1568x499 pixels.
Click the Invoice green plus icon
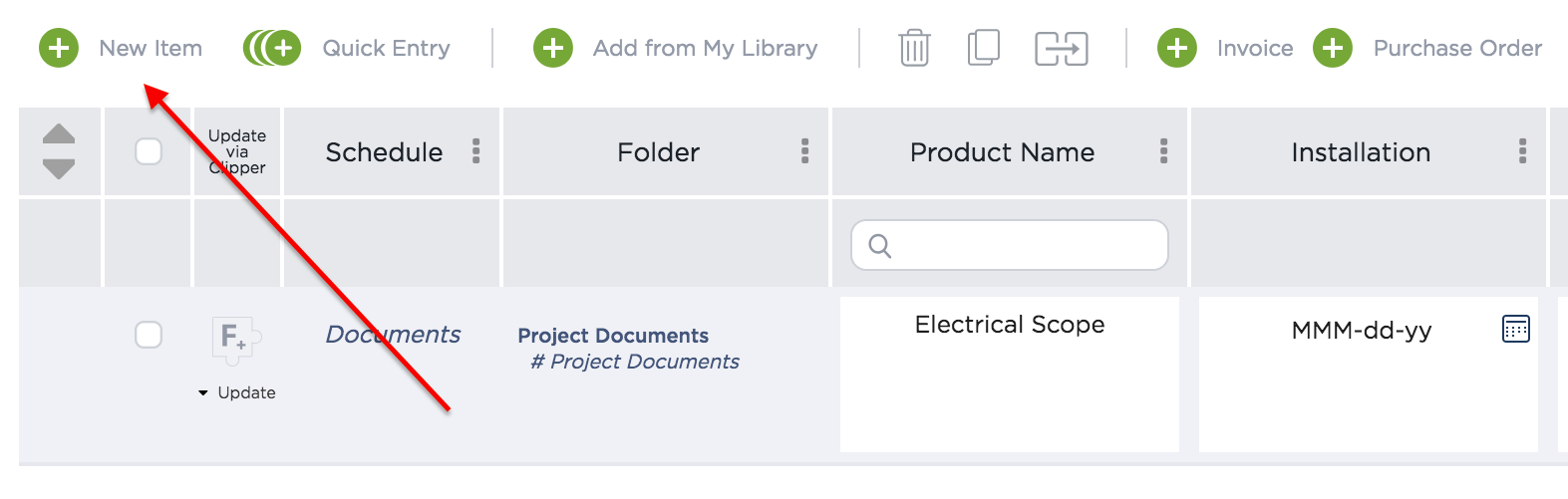click(x=1177, y=48)
